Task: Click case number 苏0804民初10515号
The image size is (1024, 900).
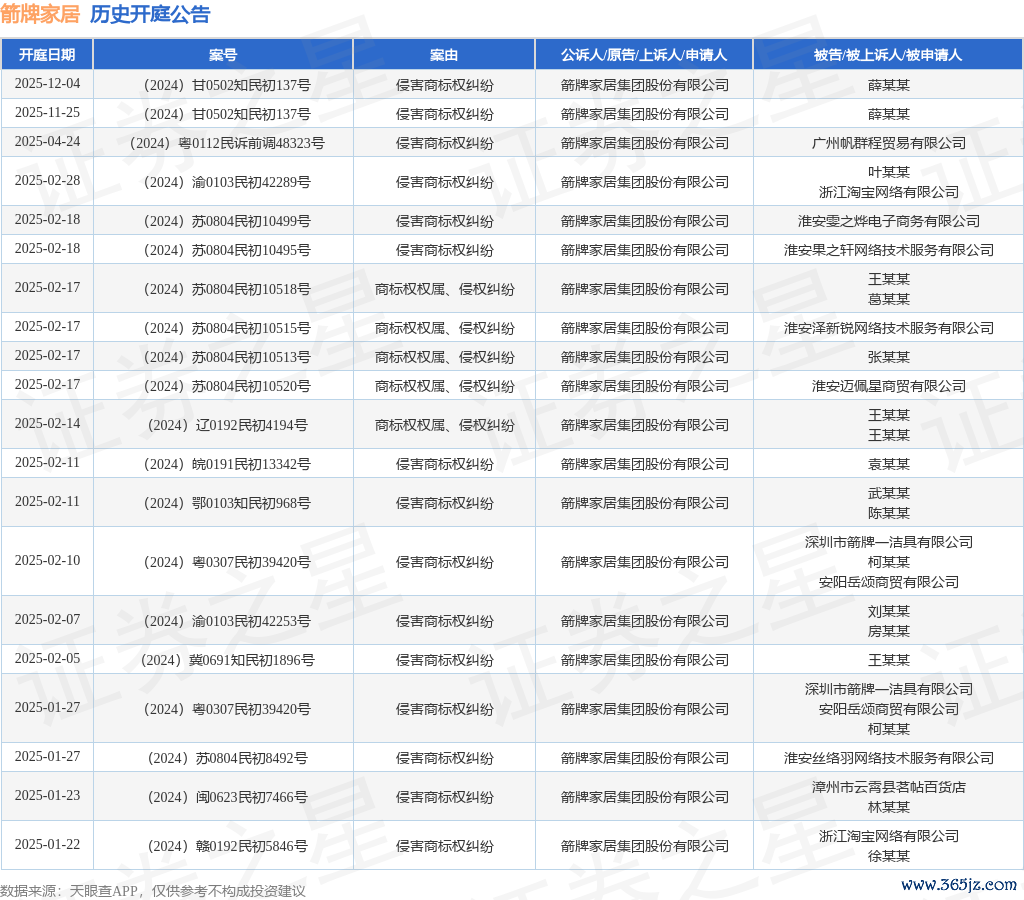Action: (227, 329)
